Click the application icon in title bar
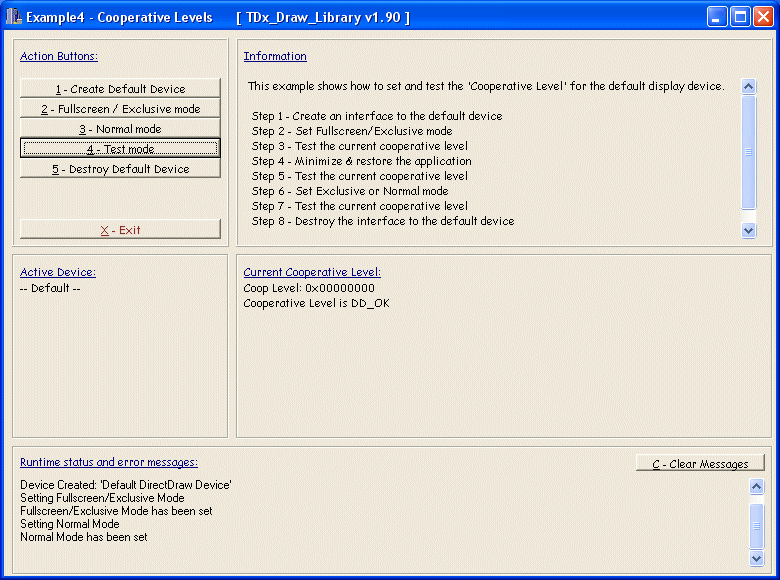This screenshot has width=780, height=580. point(14,17)
